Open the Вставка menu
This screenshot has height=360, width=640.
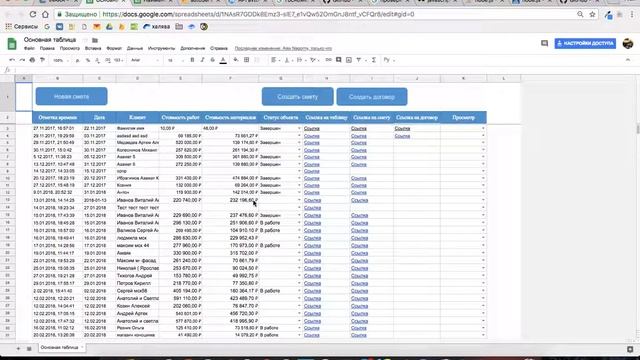(93, 49)
